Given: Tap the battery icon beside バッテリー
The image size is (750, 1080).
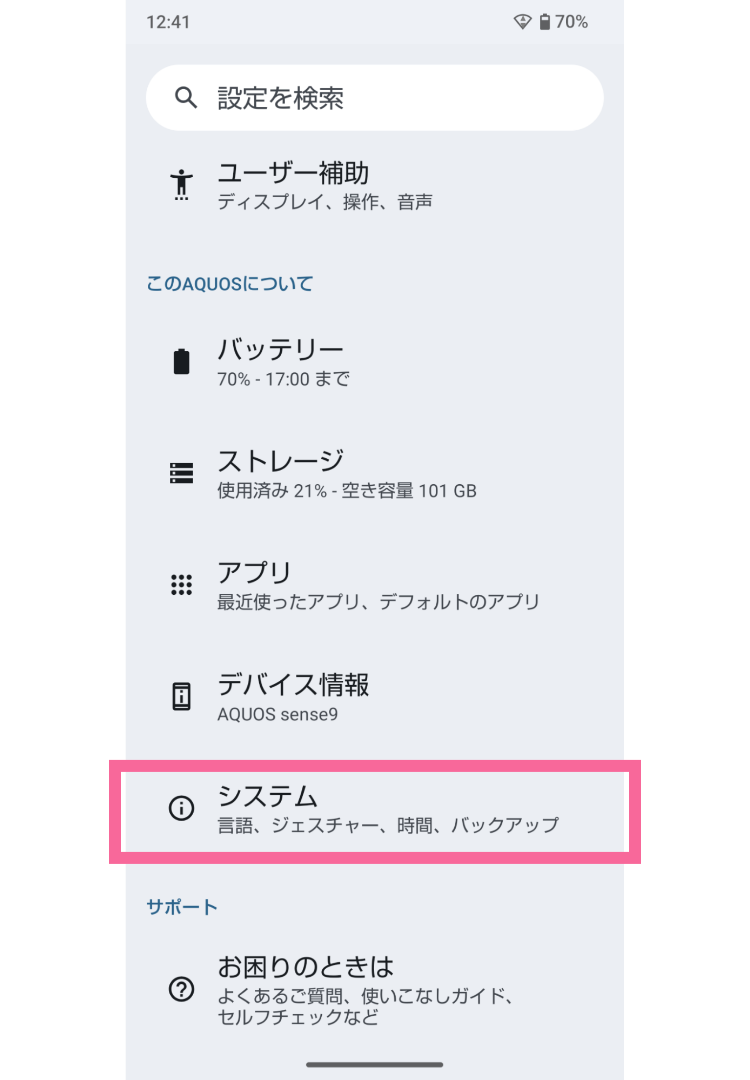Looking at the screenshot, I should [181, 361].
